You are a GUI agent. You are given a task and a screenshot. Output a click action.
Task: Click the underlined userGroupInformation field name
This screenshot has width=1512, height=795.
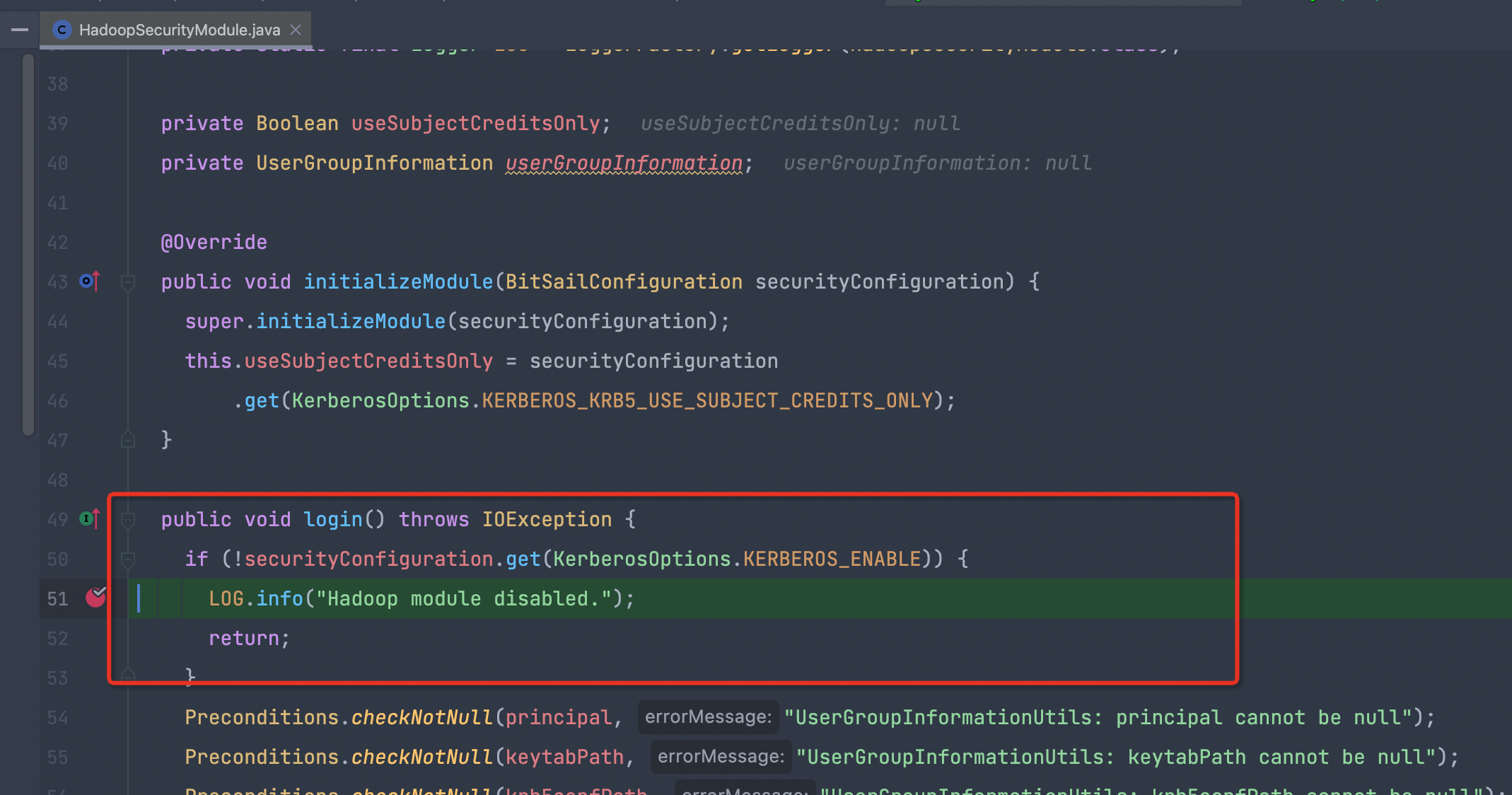coord(624,163)
